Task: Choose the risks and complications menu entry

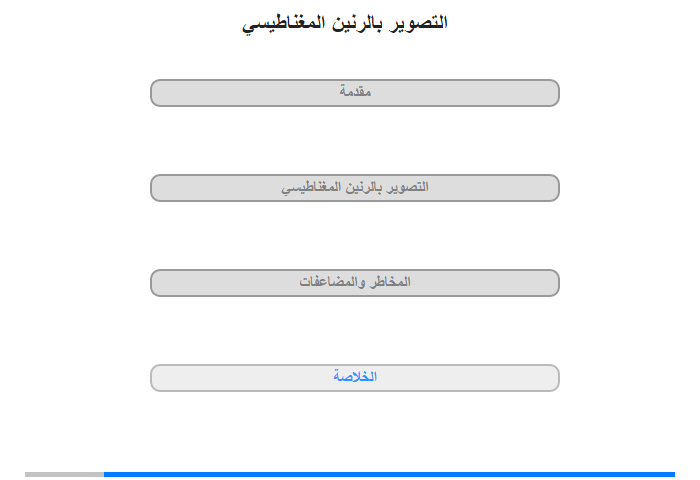Action: (354, 283)
